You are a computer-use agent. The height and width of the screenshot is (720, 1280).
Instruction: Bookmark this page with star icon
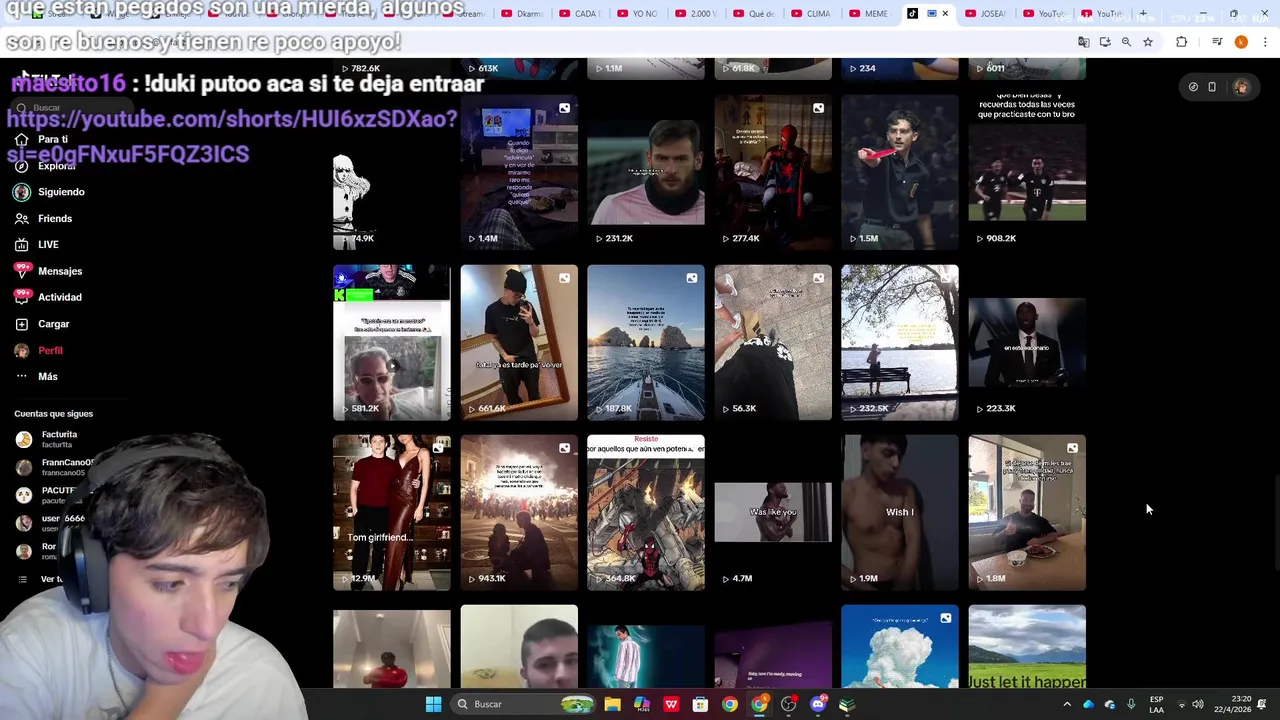click(x=1148, y=42)
